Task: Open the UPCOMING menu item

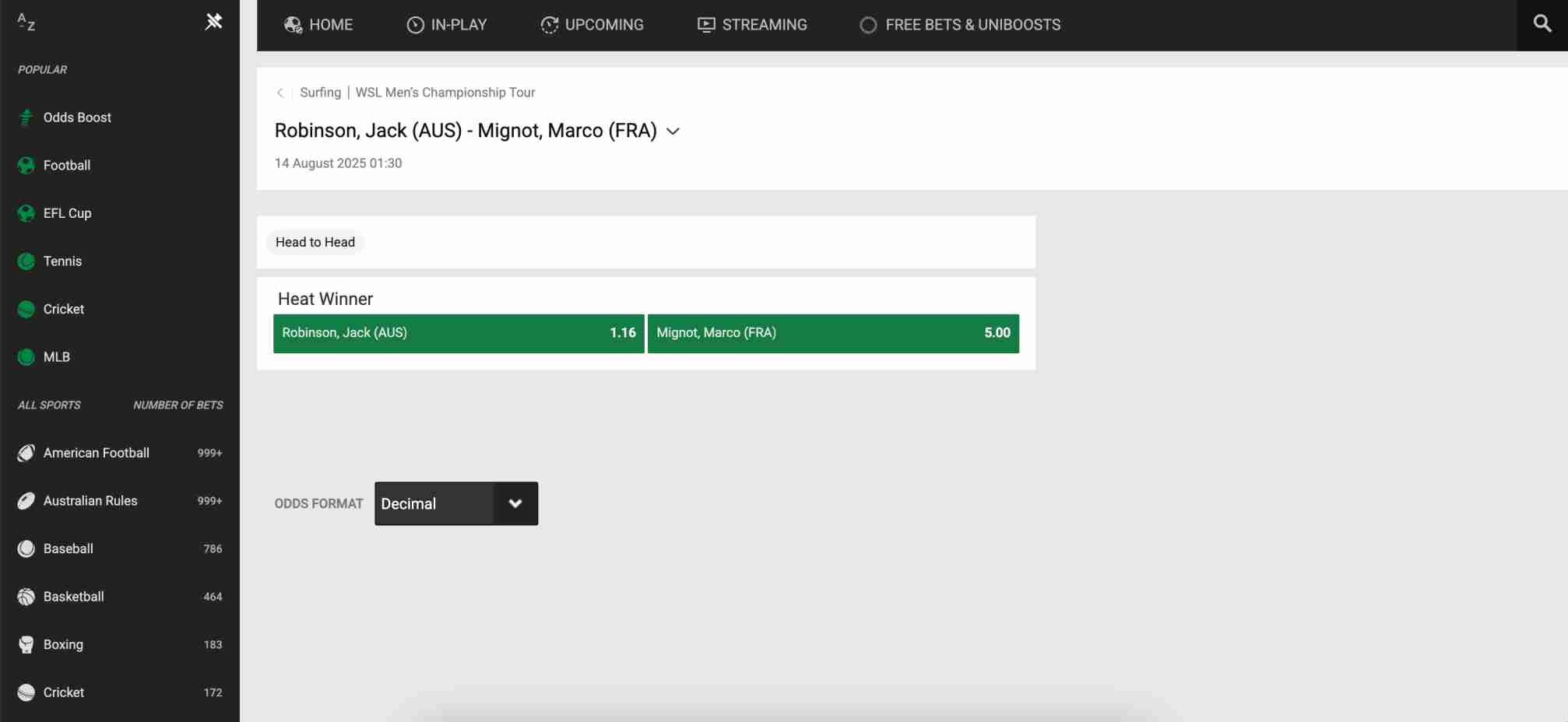Action: tap(592, 25)
